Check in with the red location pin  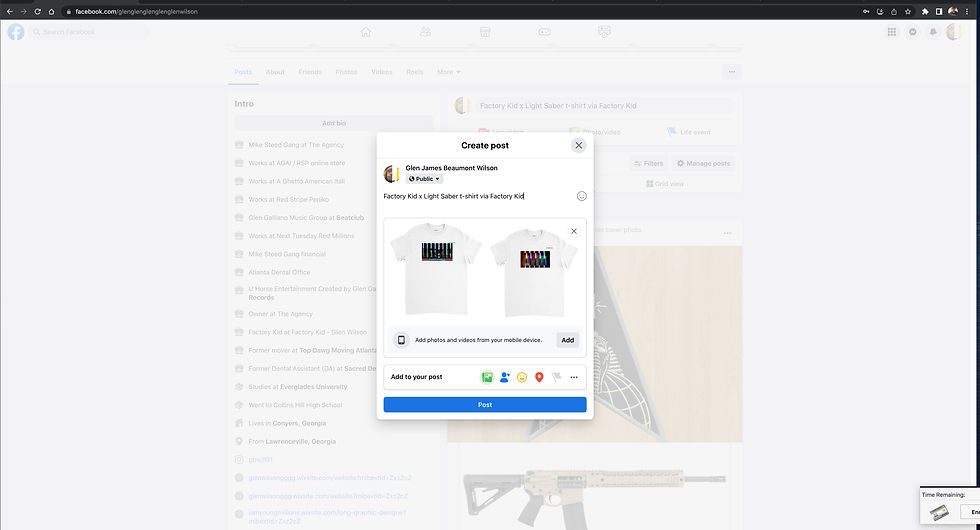(539, 377)
